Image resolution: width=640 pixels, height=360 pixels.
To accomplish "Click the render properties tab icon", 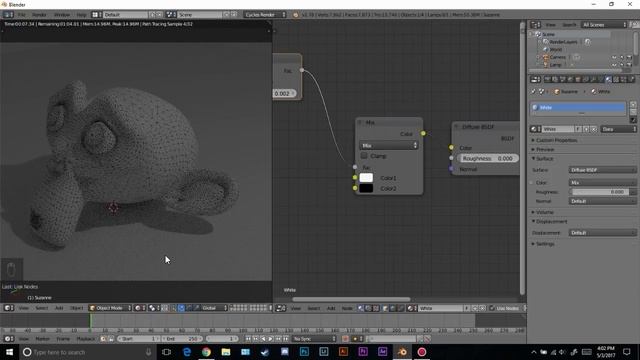I will pos(547,80).
